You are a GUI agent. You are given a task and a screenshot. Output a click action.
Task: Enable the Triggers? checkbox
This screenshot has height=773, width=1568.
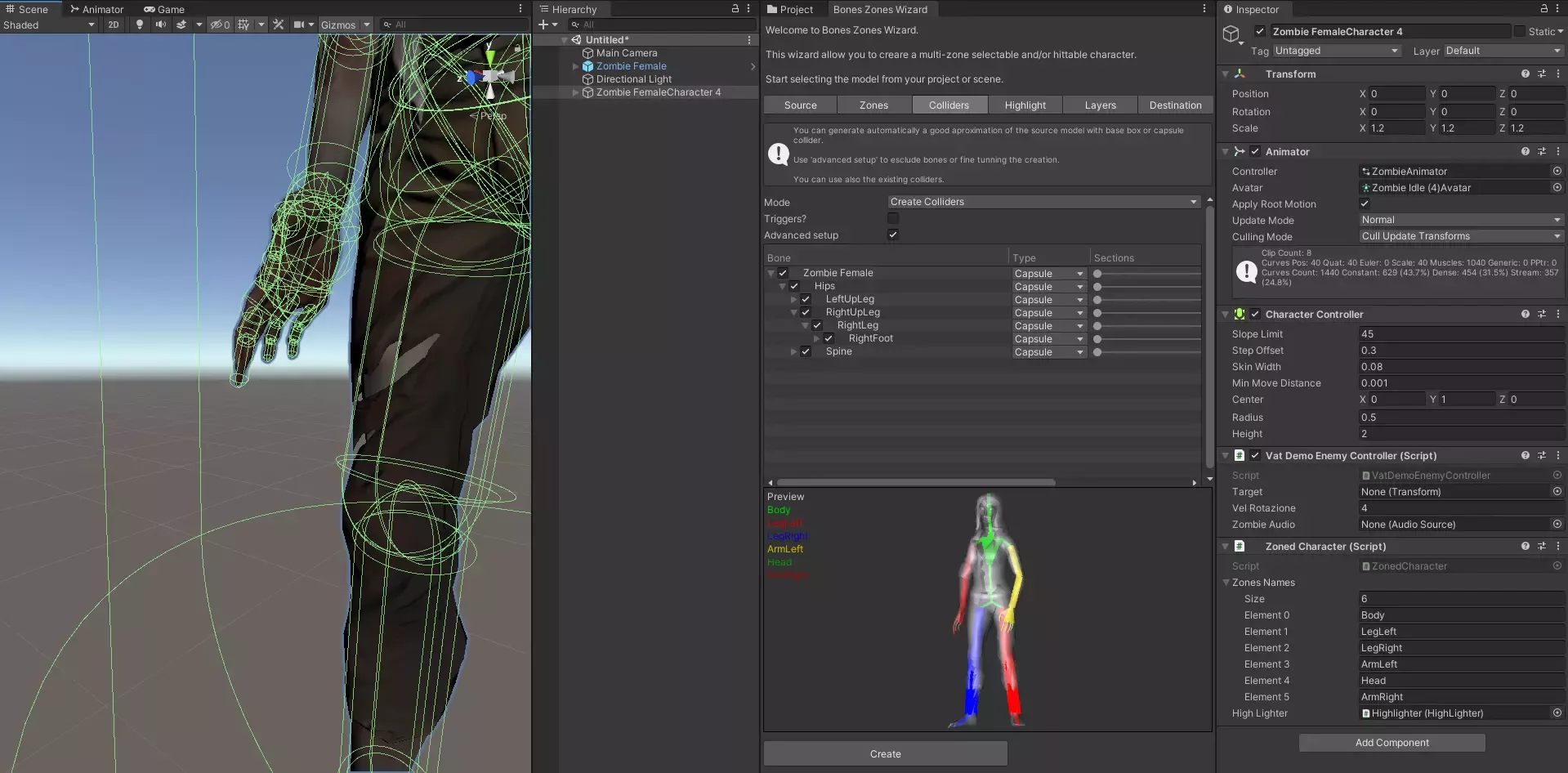coord(893,218)
